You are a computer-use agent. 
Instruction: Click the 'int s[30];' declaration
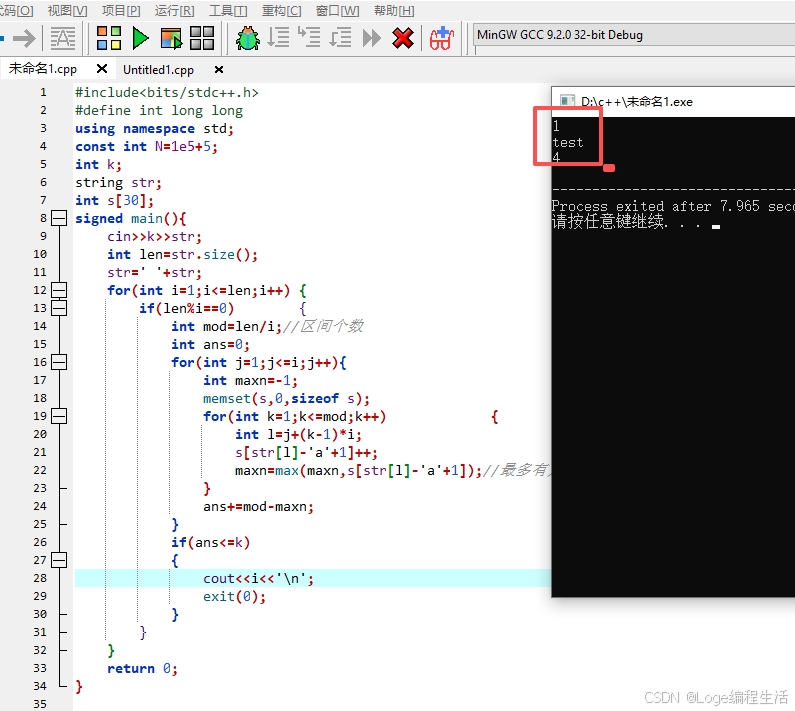click(x=115, y=200)
